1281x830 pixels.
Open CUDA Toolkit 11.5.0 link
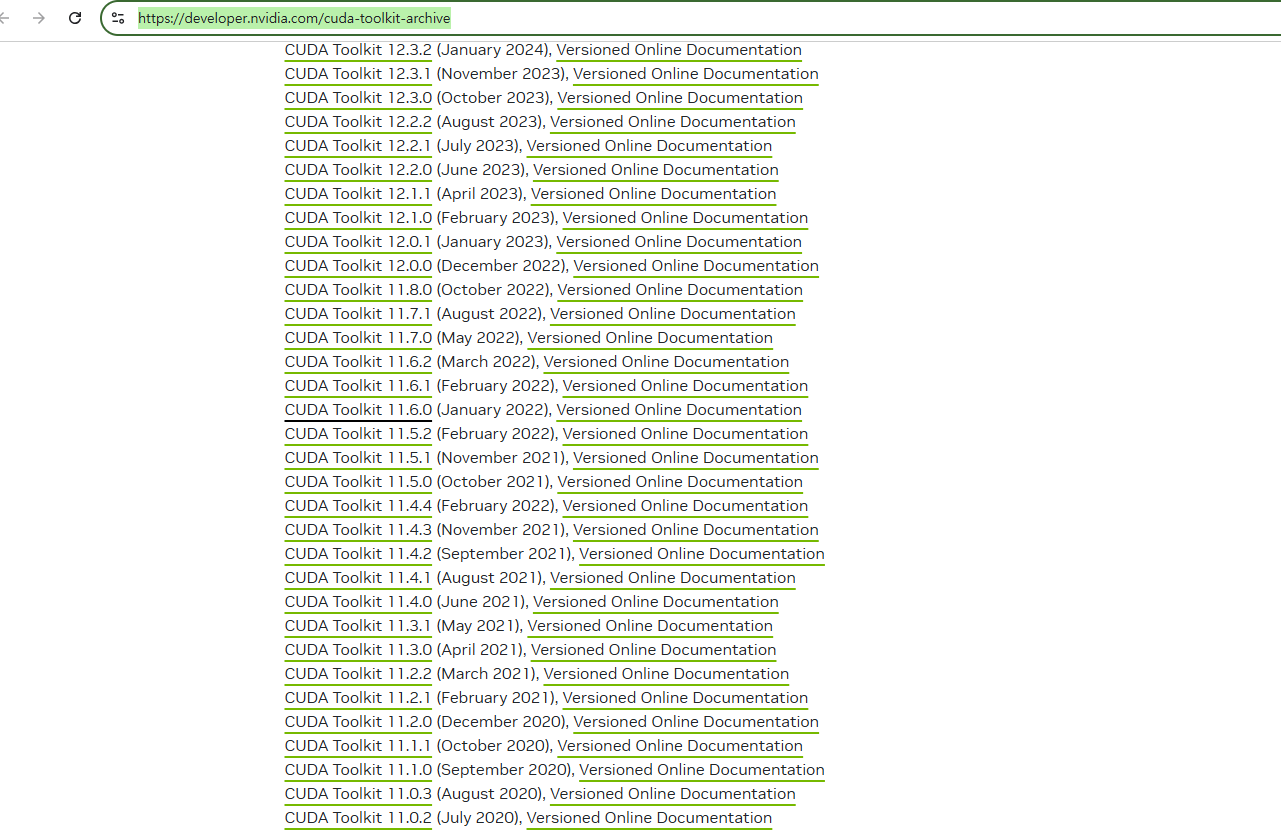pyautogui.click(x=358, y=482)
